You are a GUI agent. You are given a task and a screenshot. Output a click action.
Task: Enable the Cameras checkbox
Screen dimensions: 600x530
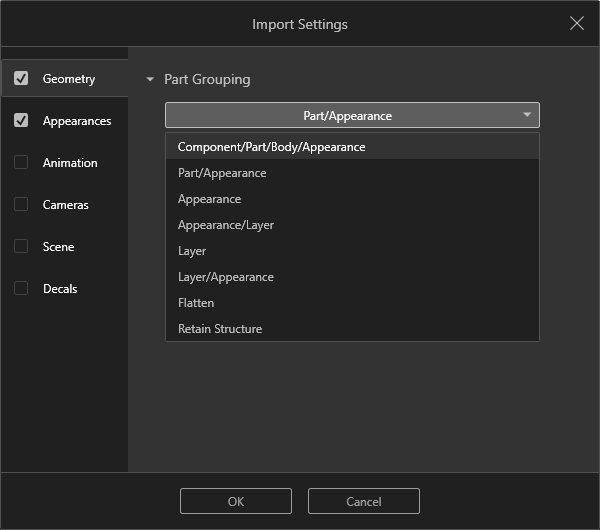click(x=21, y=205)
